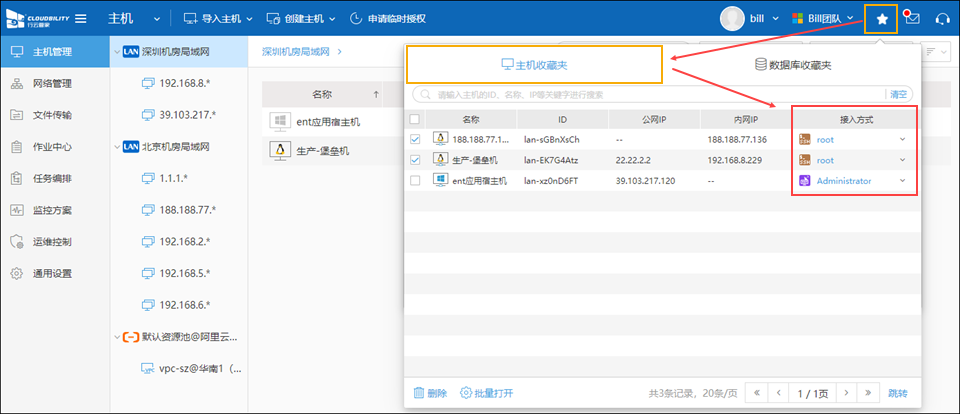Click the headset support icon

[x=942, y=19]
